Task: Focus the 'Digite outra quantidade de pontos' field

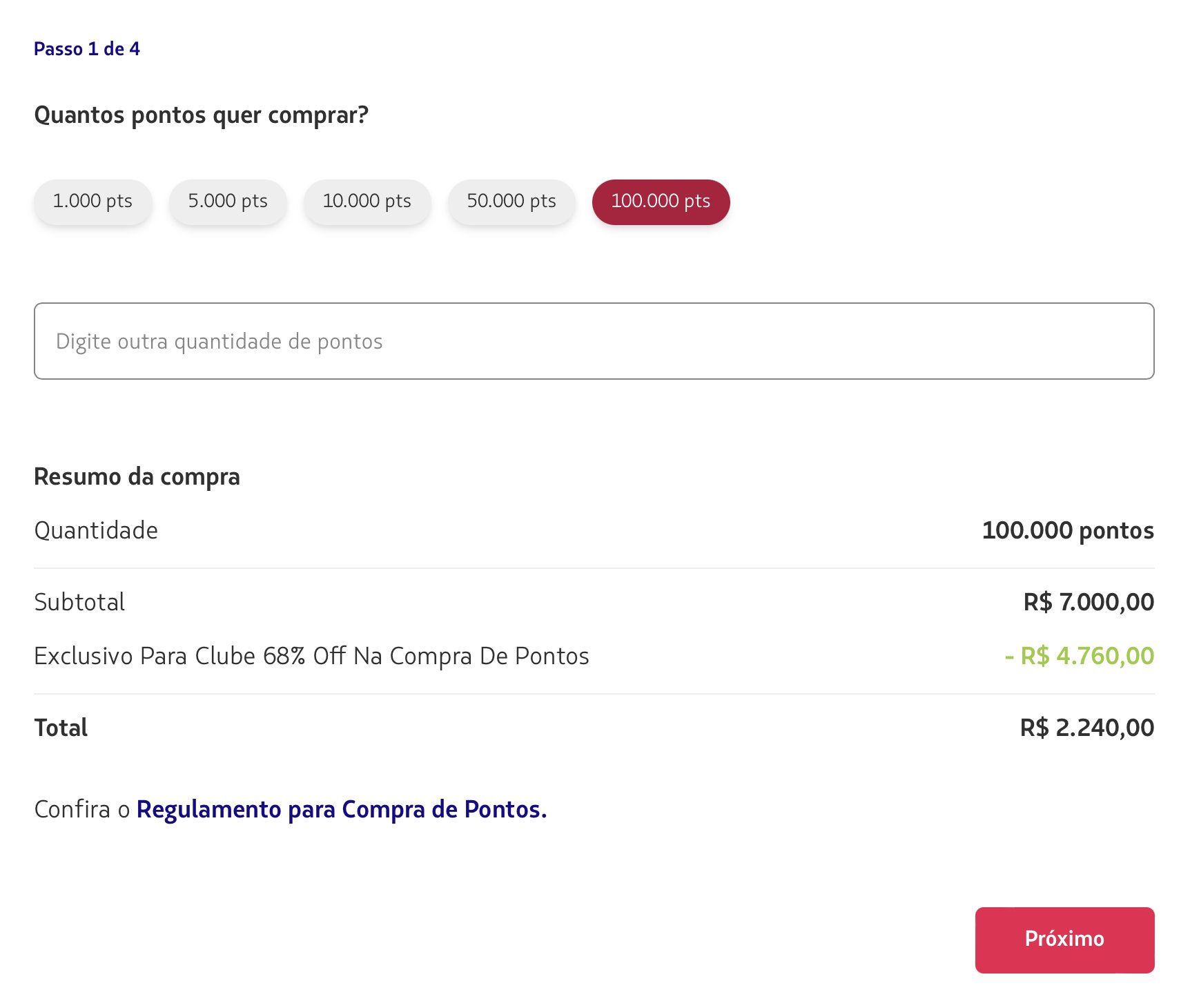Action: (x=594, y=341)
